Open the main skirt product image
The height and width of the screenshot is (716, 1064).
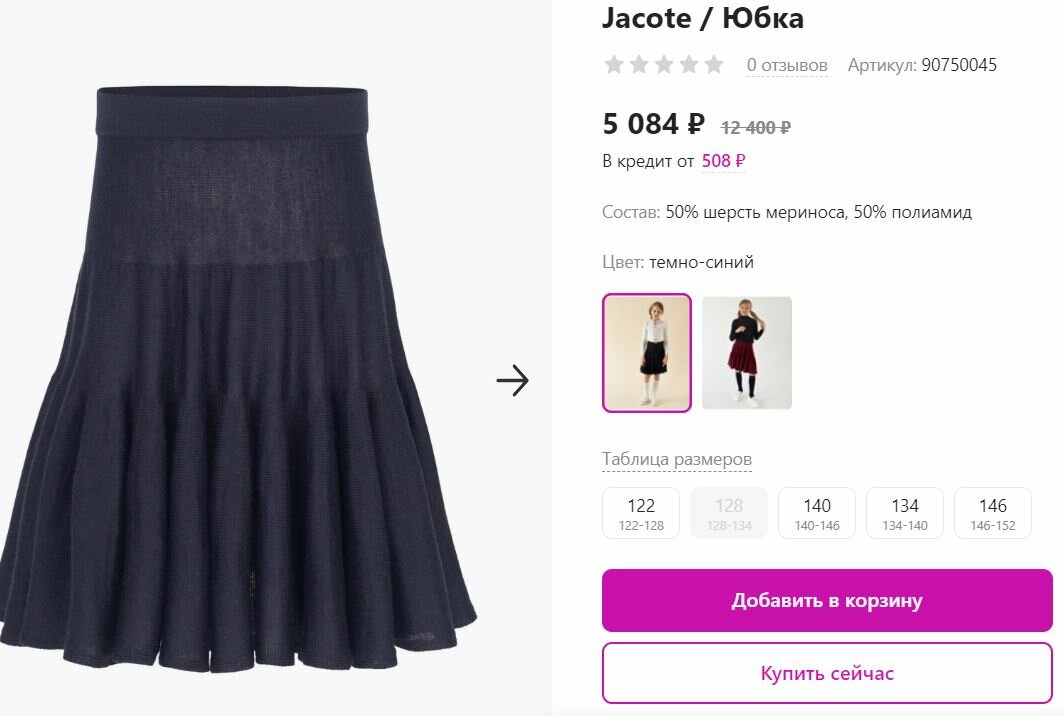[238, 379]
